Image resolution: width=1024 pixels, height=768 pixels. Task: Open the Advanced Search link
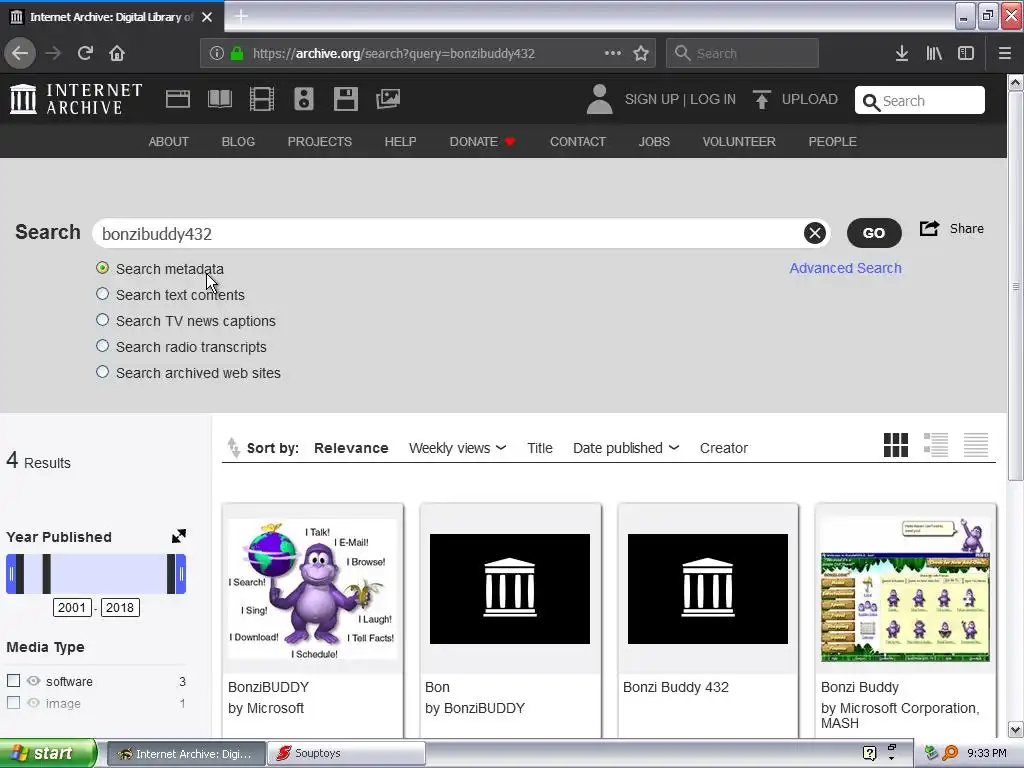pyautogui.click(x=845, y=268)
